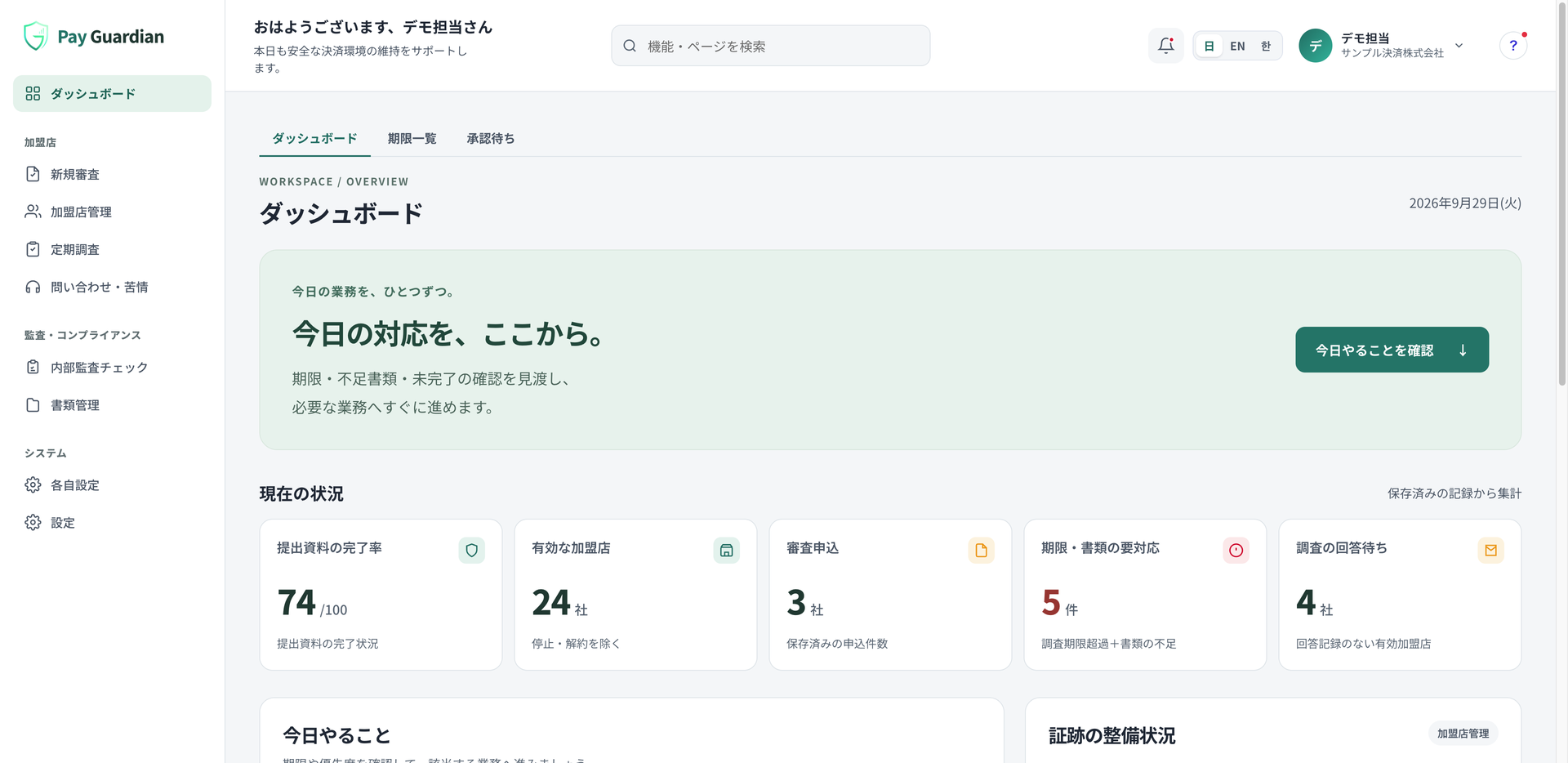
Task: Click the 定期調査 clipboard icon
Action: (33, 249)
